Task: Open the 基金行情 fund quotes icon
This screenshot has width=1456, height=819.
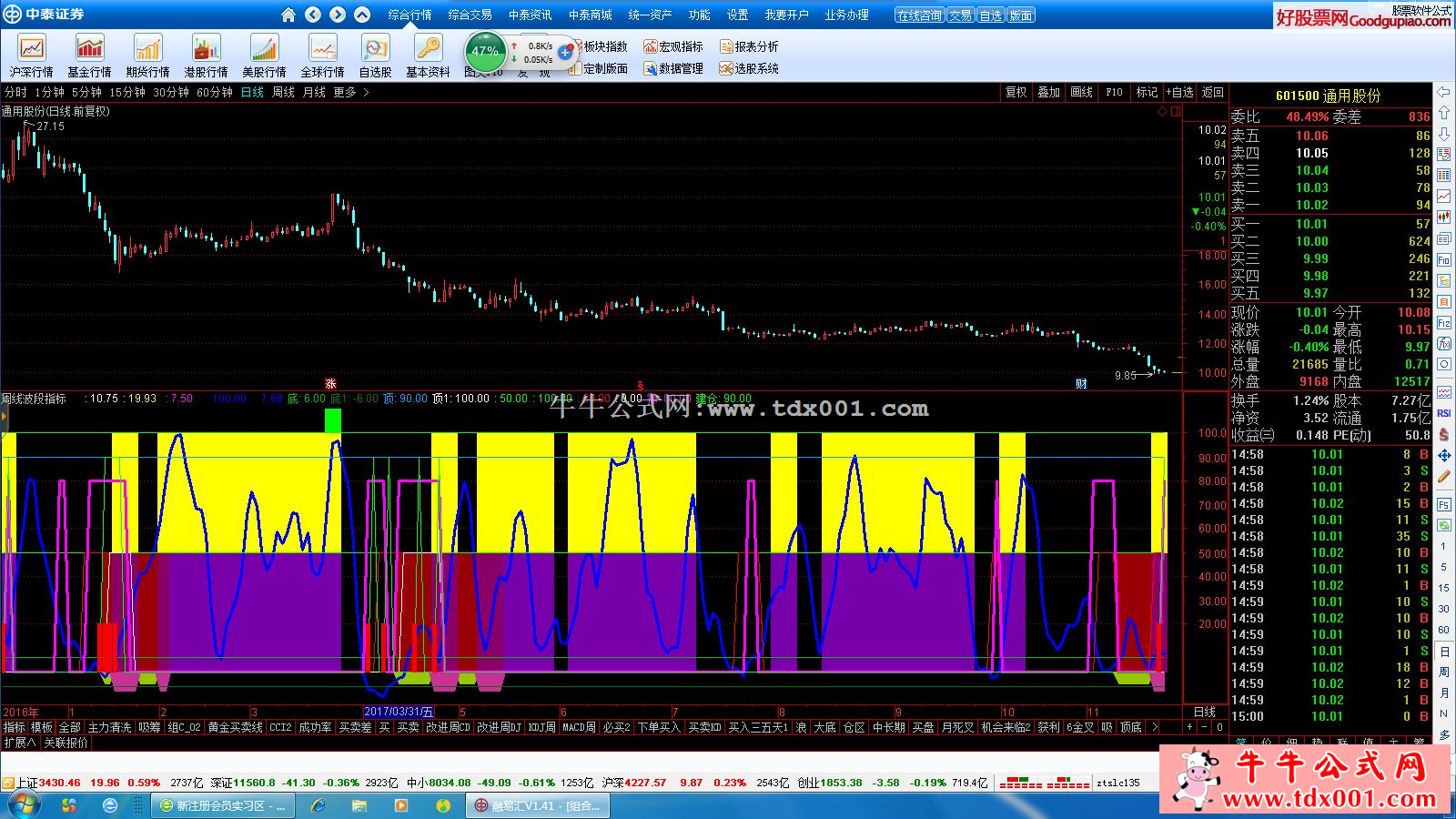Action: pos(89,56)
